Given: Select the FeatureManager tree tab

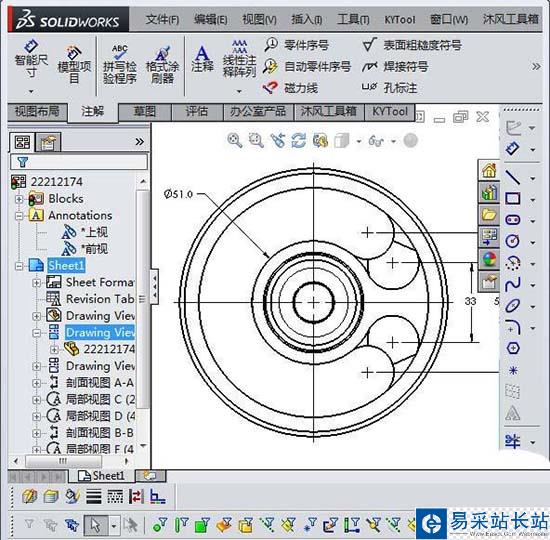Looking at the screenshot, I should (x=22, y=142).
